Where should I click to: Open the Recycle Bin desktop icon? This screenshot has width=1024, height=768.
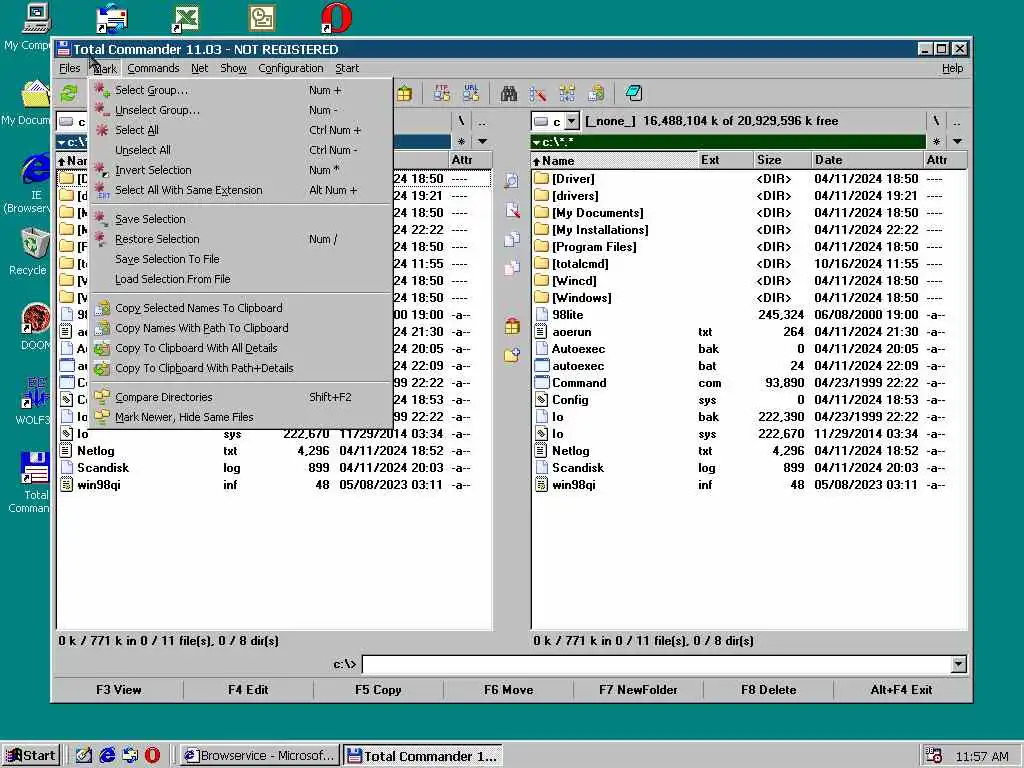33,243
